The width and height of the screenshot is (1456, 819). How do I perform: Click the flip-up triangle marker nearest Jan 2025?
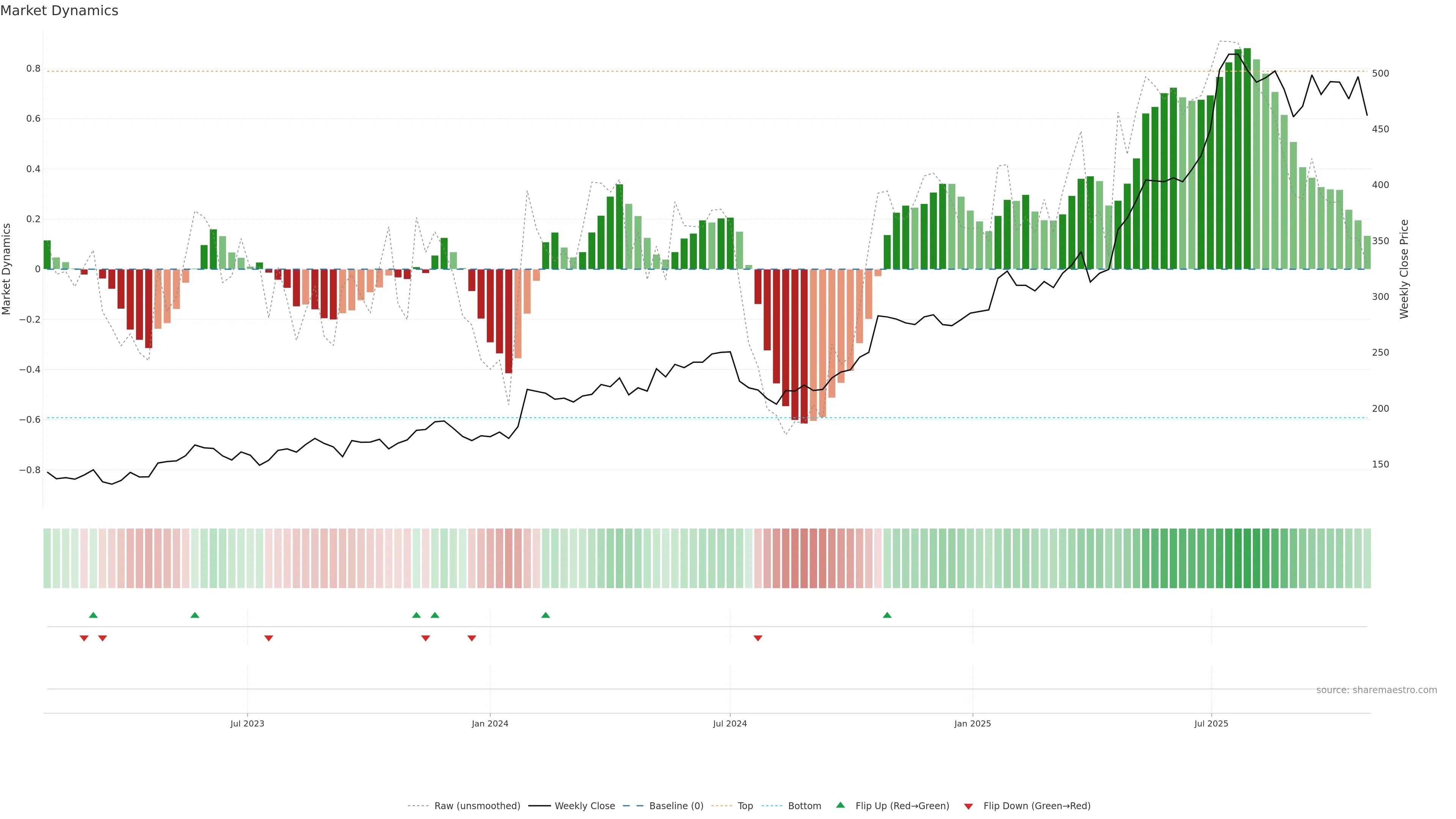(887, 615)
